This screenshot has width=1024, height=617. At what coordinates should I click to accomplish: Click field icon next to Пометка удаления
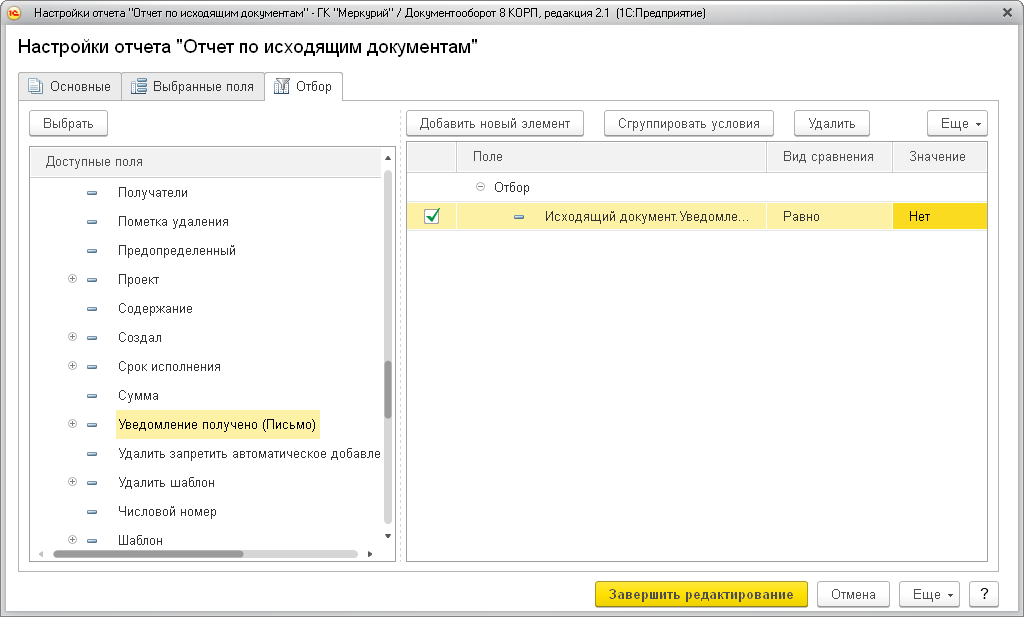[x=92, y=222]
